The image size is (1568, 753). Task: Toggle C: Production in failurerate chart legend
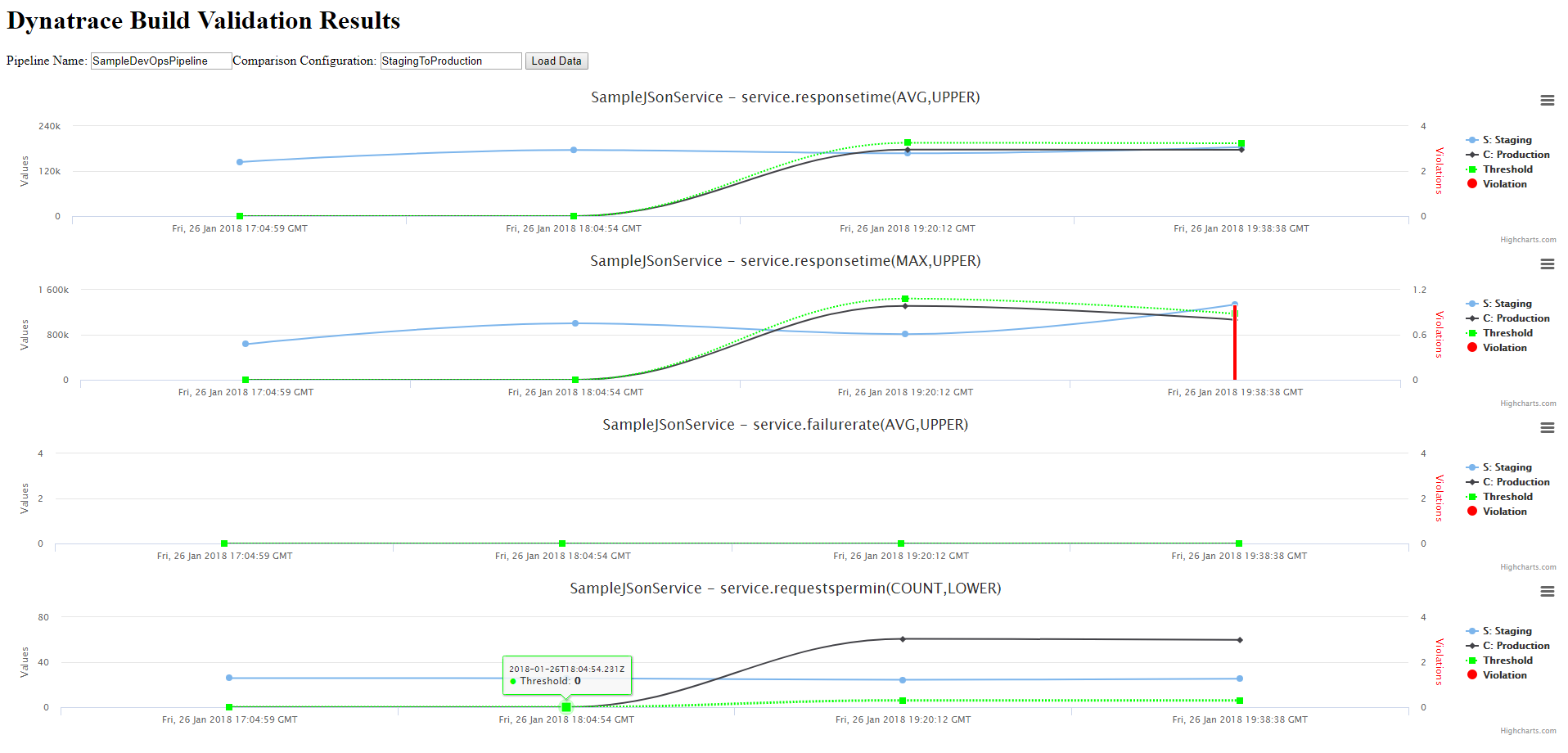point(1508,482)
